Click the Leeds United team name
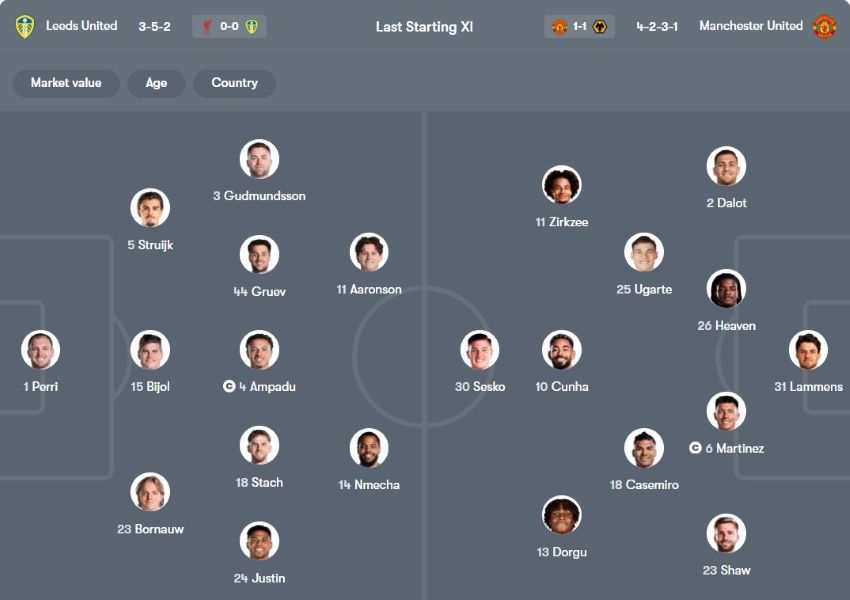The width and height of the screenshot is (850, 600). pos(81,26)
